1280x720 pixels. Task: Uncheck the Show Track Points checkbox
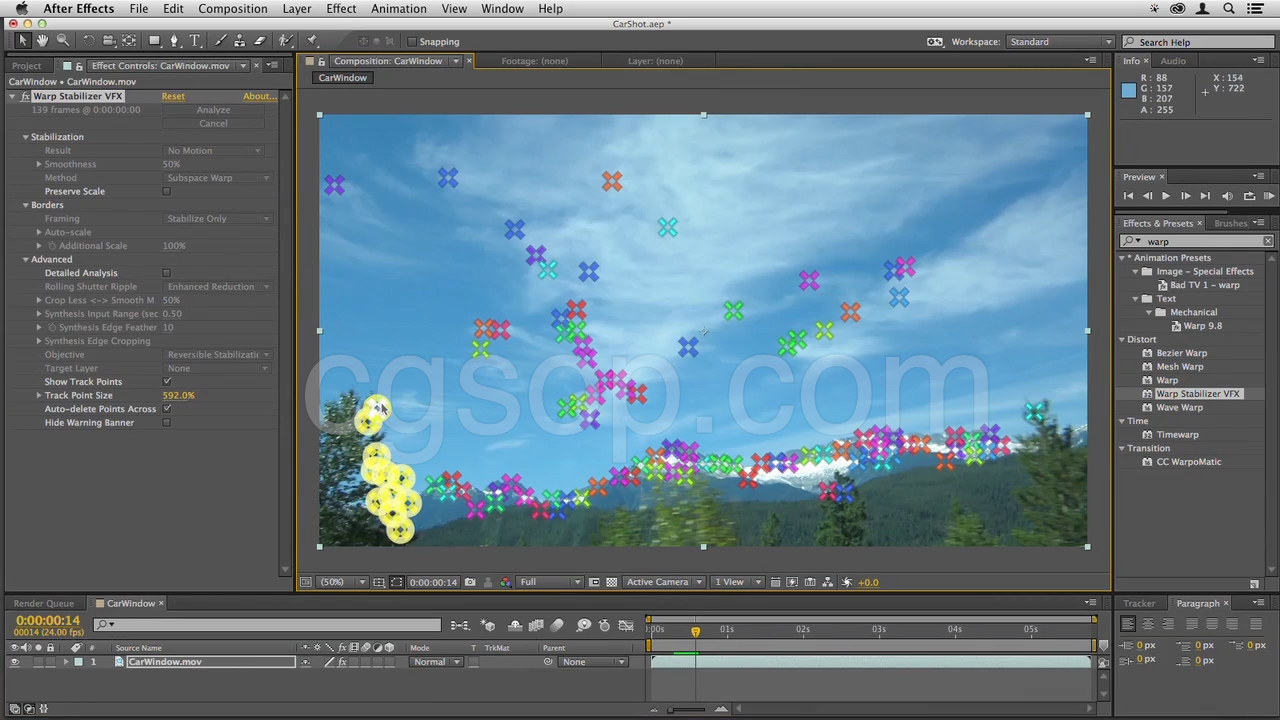click(x=167, y=382)
